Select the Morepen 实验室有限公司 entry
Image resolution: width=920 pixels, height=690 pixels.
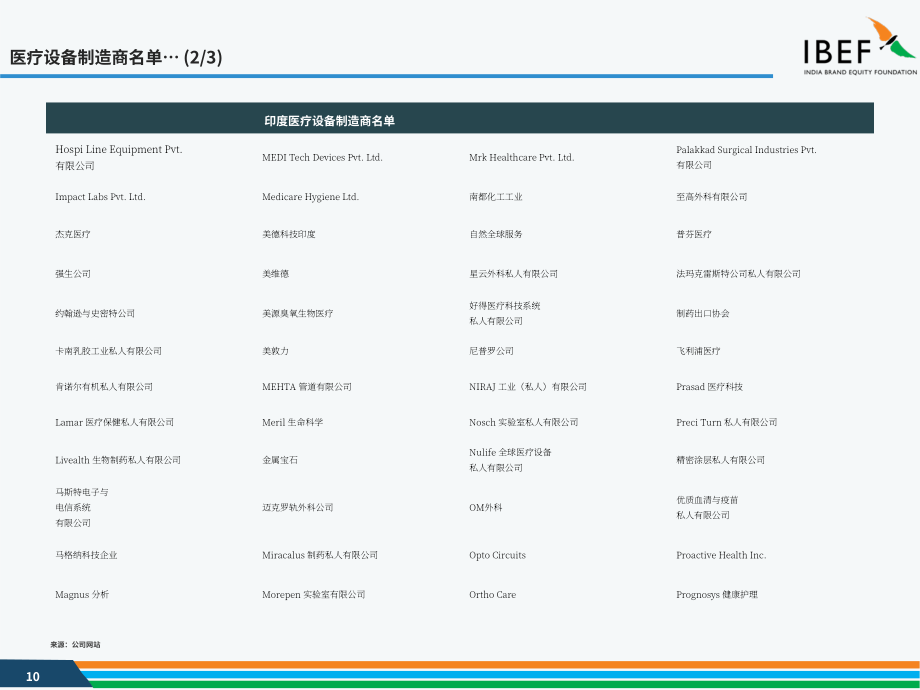pos(314,594)
